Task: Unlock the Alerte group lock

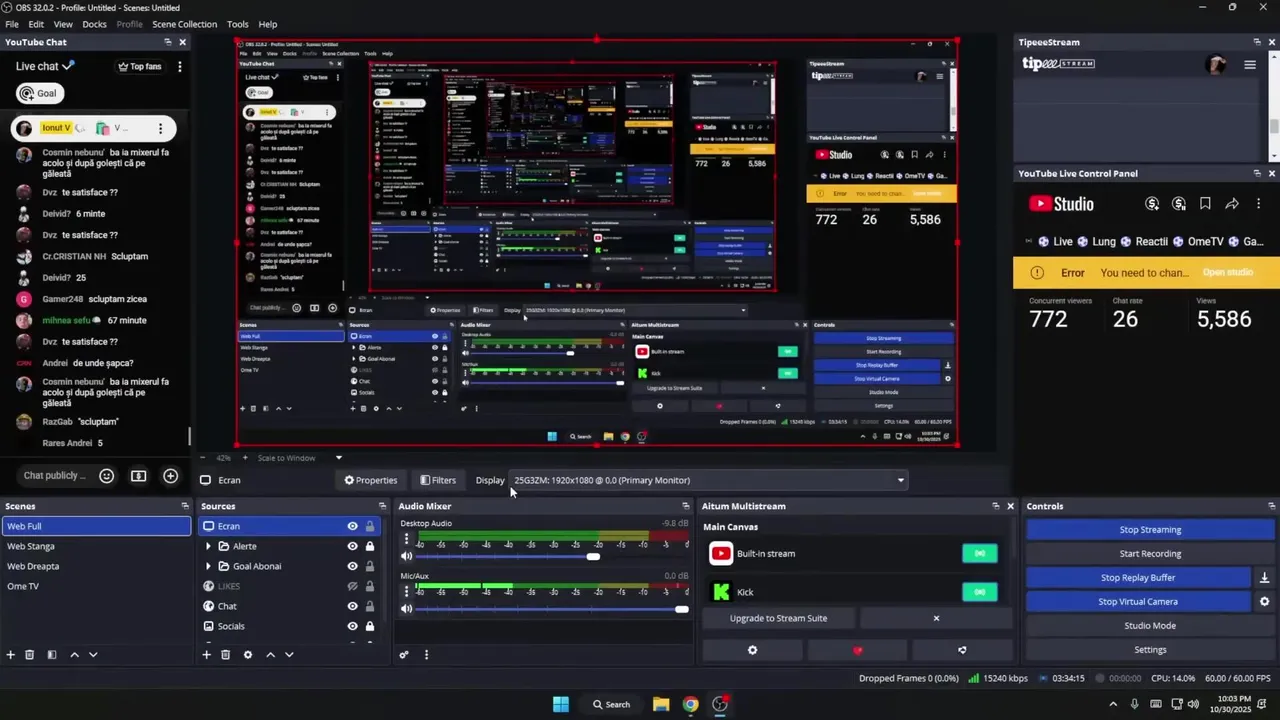Action: coord(370,546)
